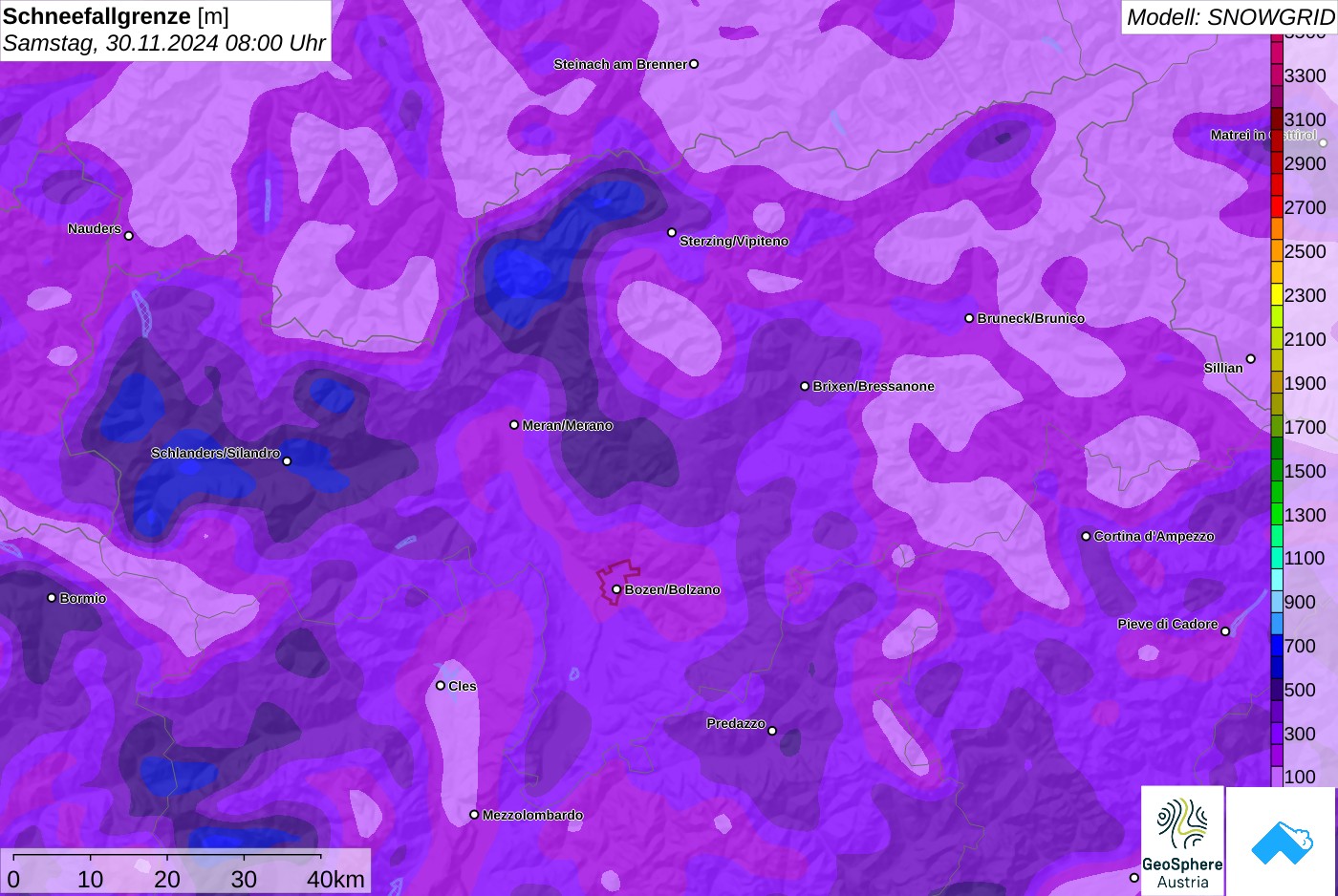This screenshot has height=896, width=1338.
Task: Click the '40km' scale bar label
Action: click(335, 879)
